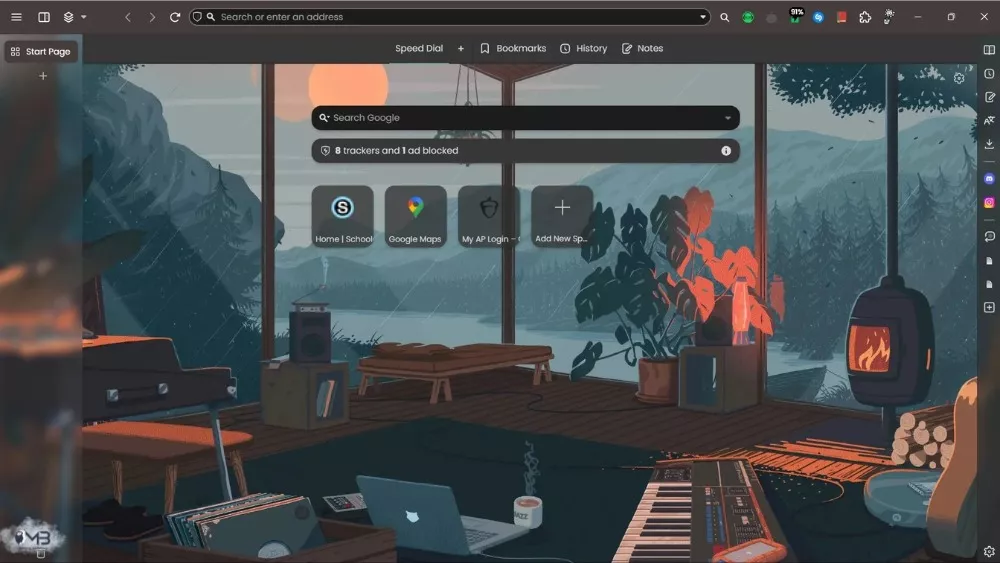
Task: Open the Extensions puzzle-piece menu
Action: (x=865, y=17)
